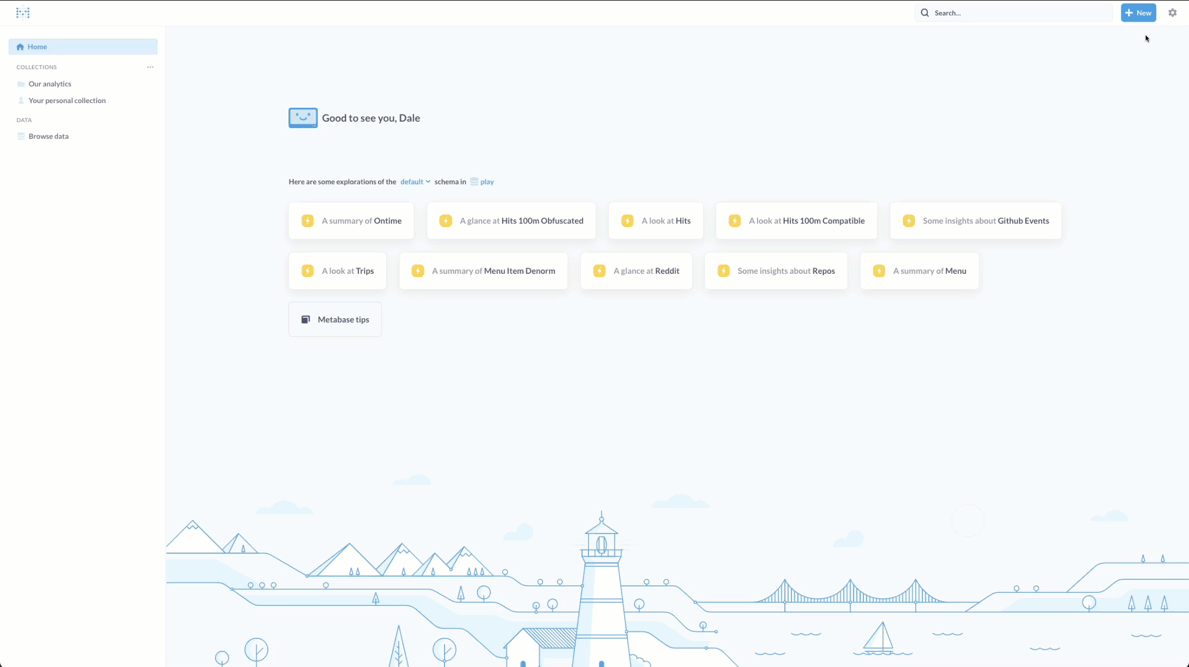Screen dimensions: 1189x667
Task: Click the Browse data database icon
Action: point(21,136)
